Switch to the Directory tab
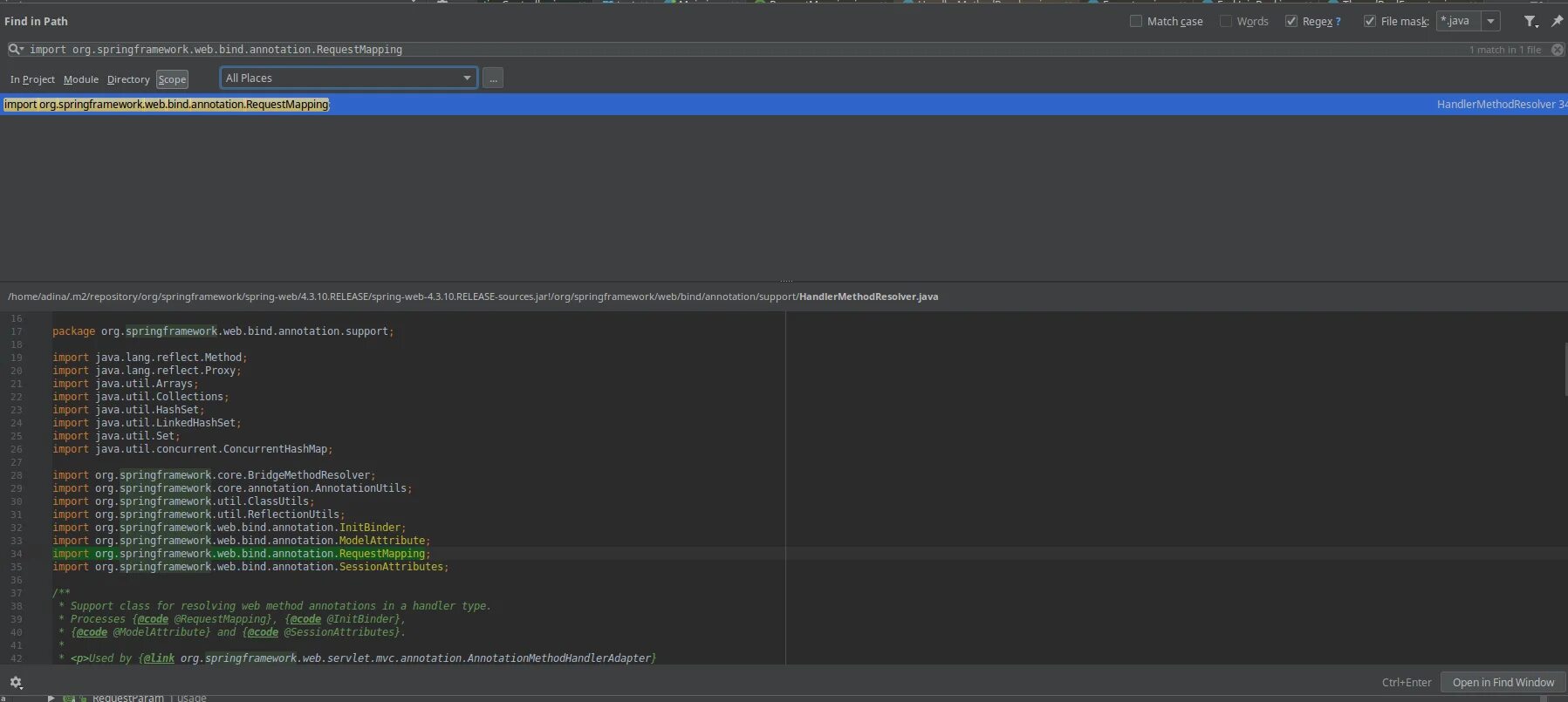1568x702 pixels. pyautogui.click(x=128, y=79)
